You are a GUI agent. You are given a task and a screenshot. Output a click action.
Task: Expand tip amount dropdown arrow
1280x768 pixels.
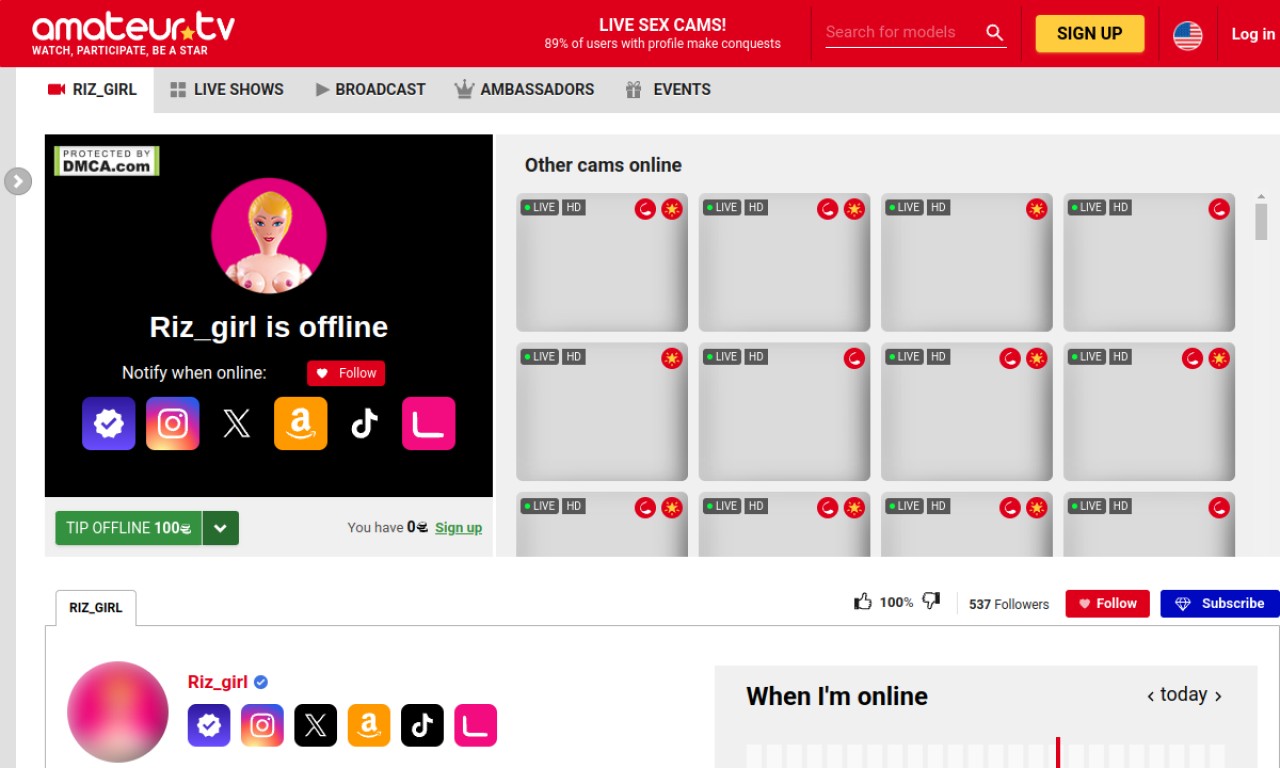tap(221, 528)
